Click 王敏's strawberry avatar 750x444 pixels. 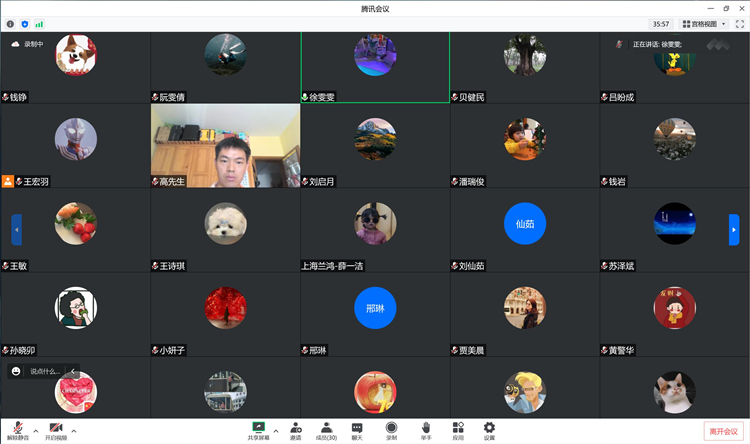click(76, 223)
